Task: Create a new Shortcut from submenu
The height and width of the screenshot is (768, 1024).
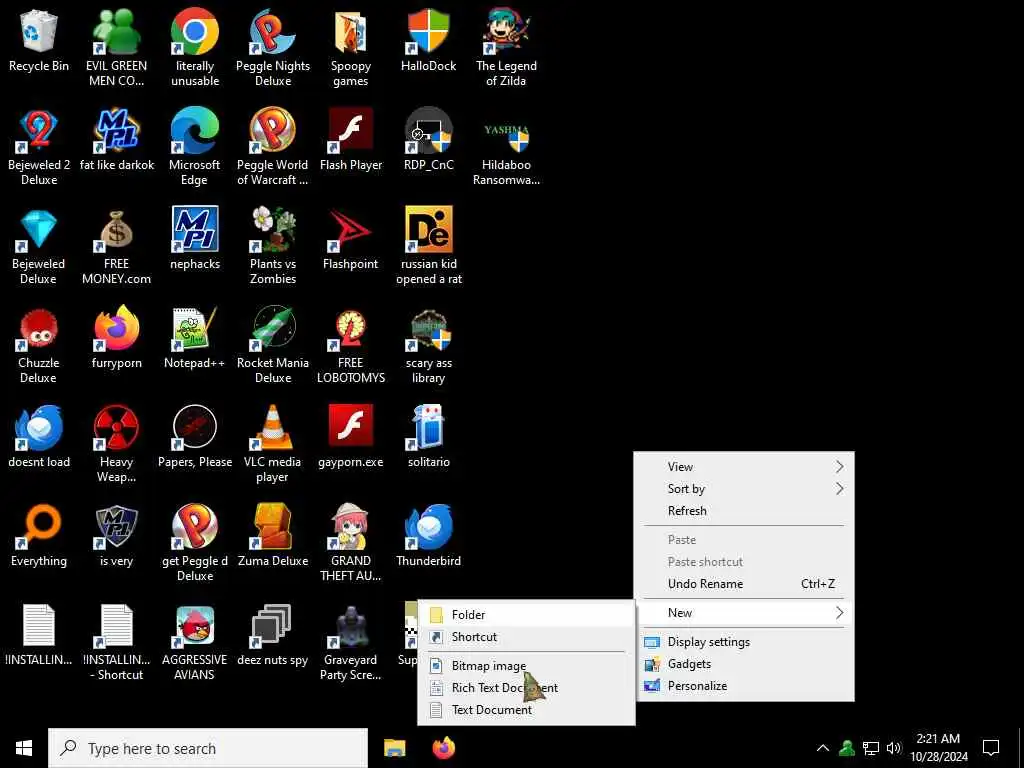Action: point(526,637)
